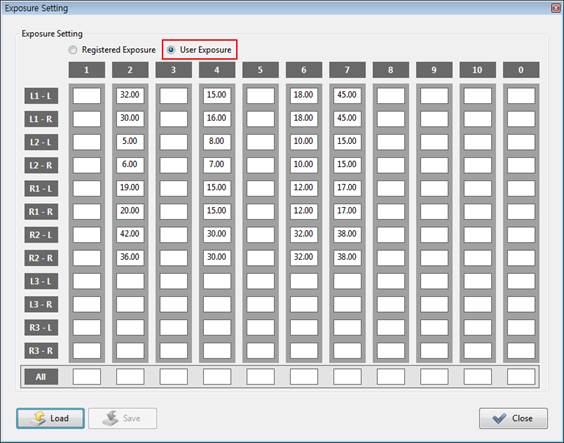The image size is (564, 443).
Task: Click the 16.00 field in L1-R column 4
Action: coord(217,118)
